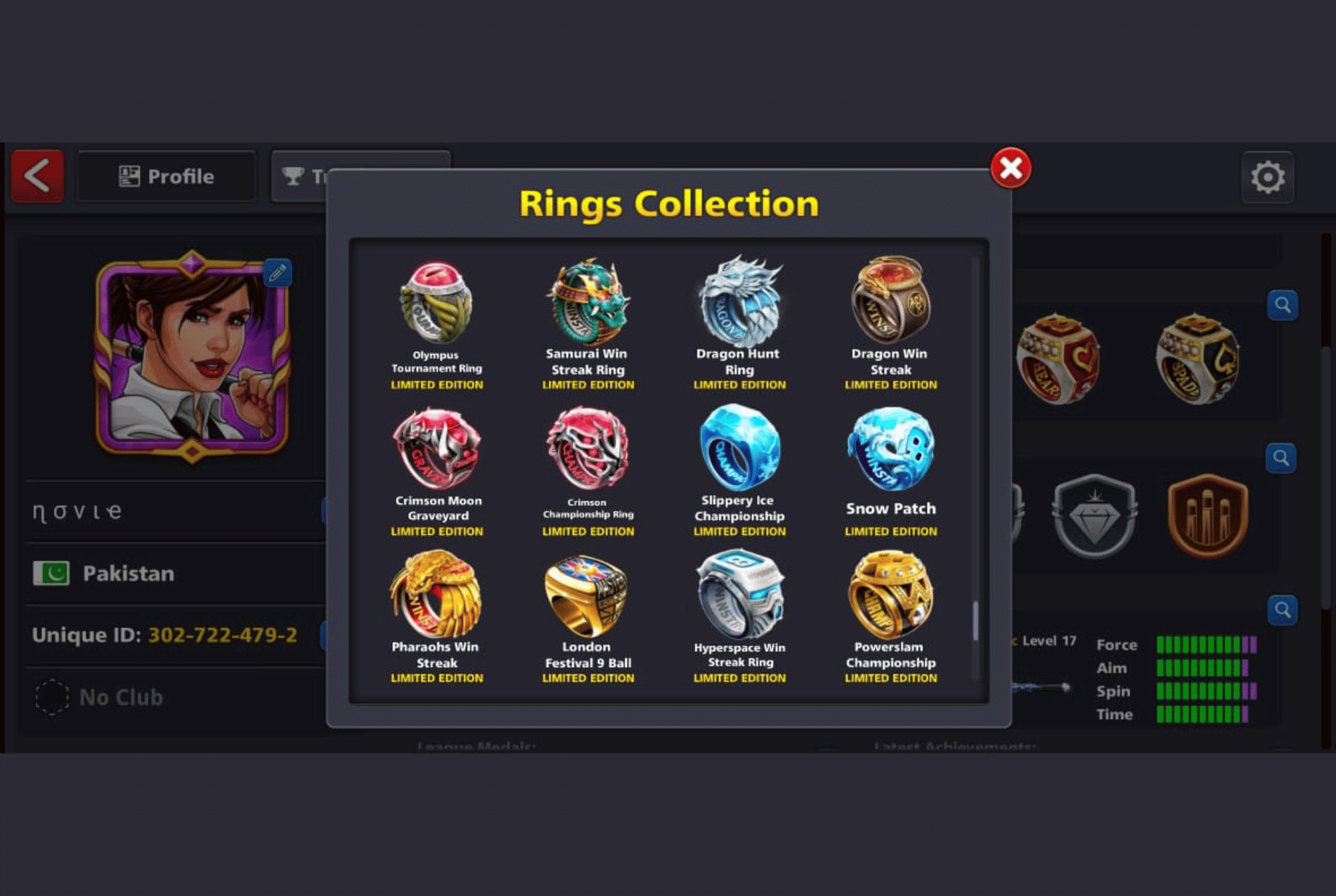
Task: Go back with the red arrow button
Action: click(37, 176)
